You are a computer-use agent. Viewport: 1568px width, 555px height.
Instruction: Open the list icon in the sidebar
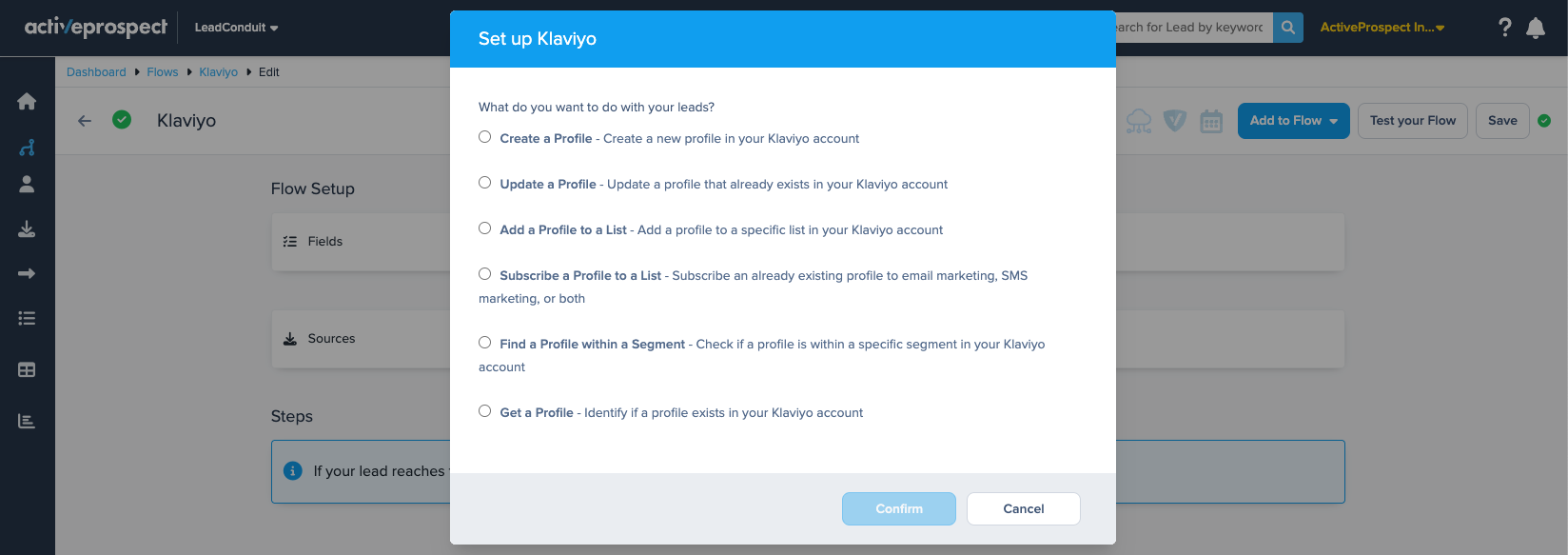(x=27, y=319)
